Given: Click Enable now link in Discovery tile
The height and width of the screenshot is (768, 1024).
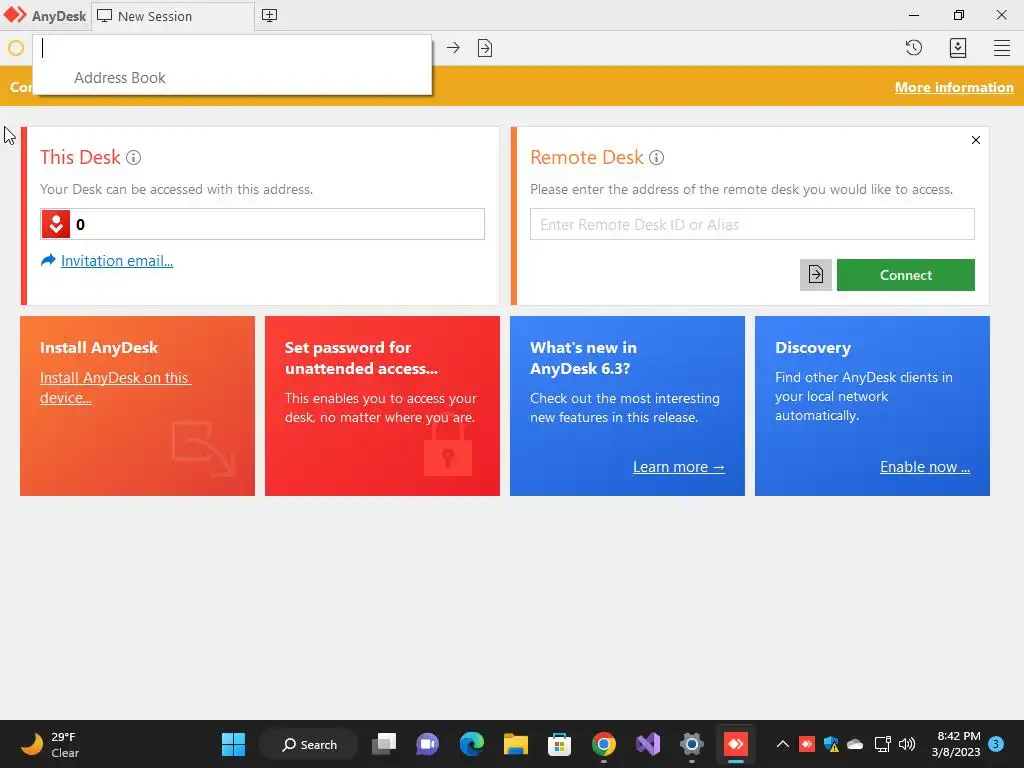Looking at the screenshot, I should click(x=925, y=467).
